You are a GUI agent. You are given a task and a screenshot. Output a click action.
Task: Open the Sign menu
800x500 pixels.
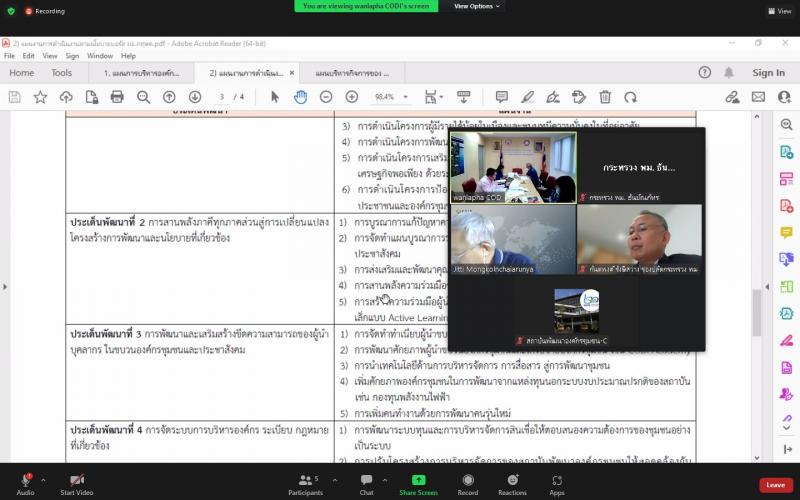pos(72,56)
